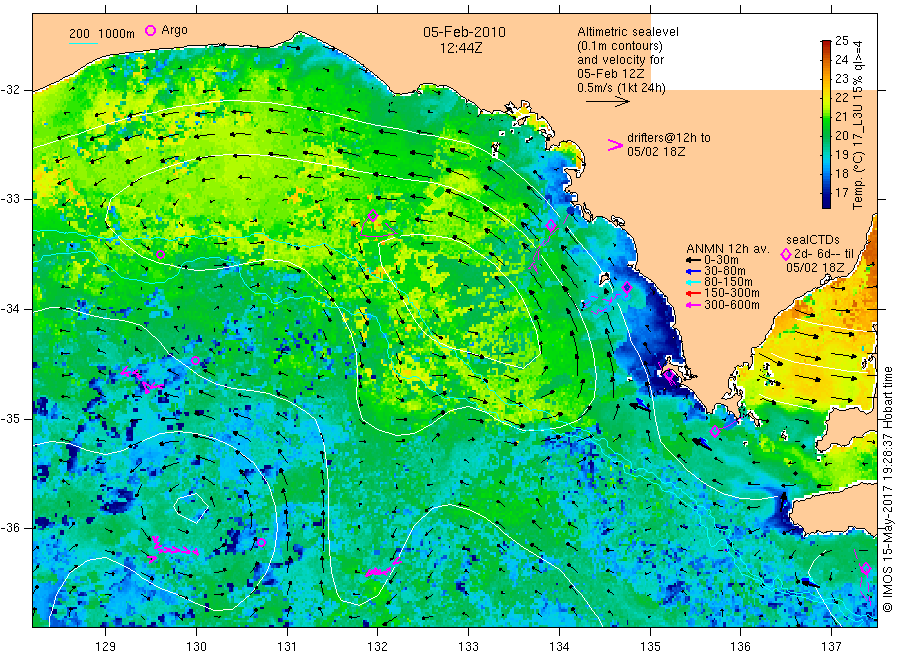Click the Argo float circle near 130.7E 36.1S
900x660 pixels.
[261, 542]
